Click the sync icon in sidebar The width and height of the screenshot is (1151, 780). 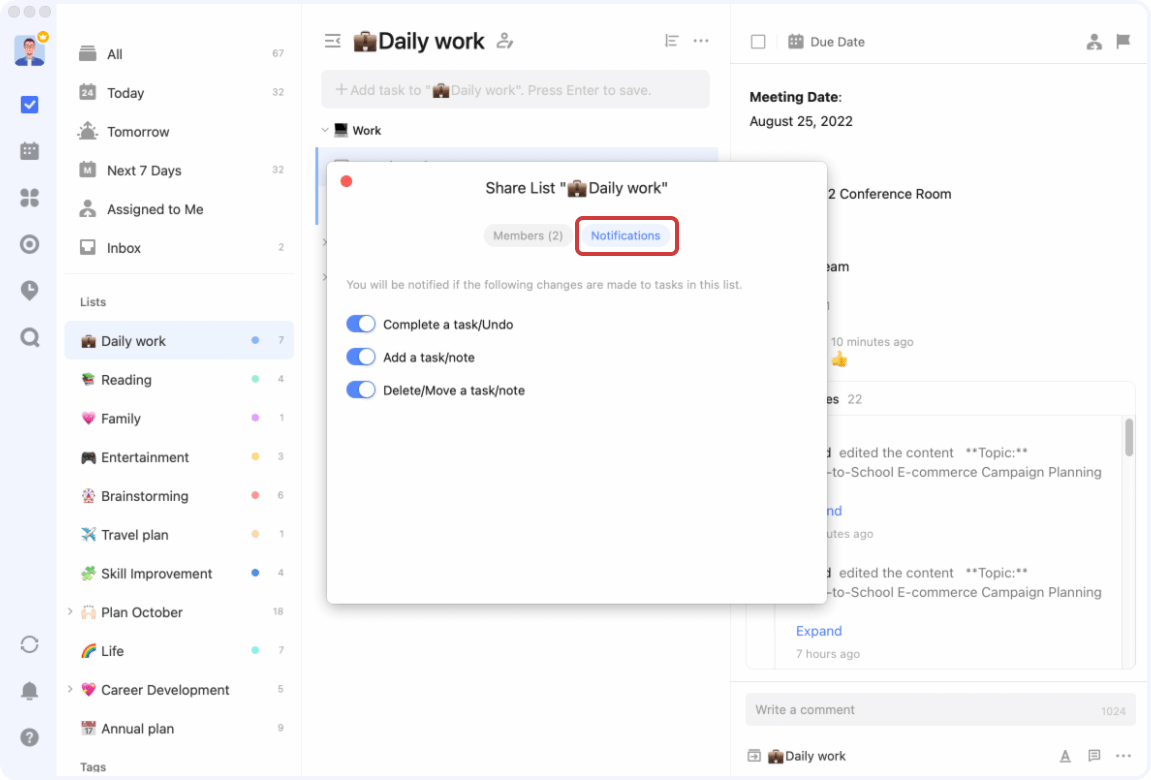pyautogui.click(x=29, y=644)
